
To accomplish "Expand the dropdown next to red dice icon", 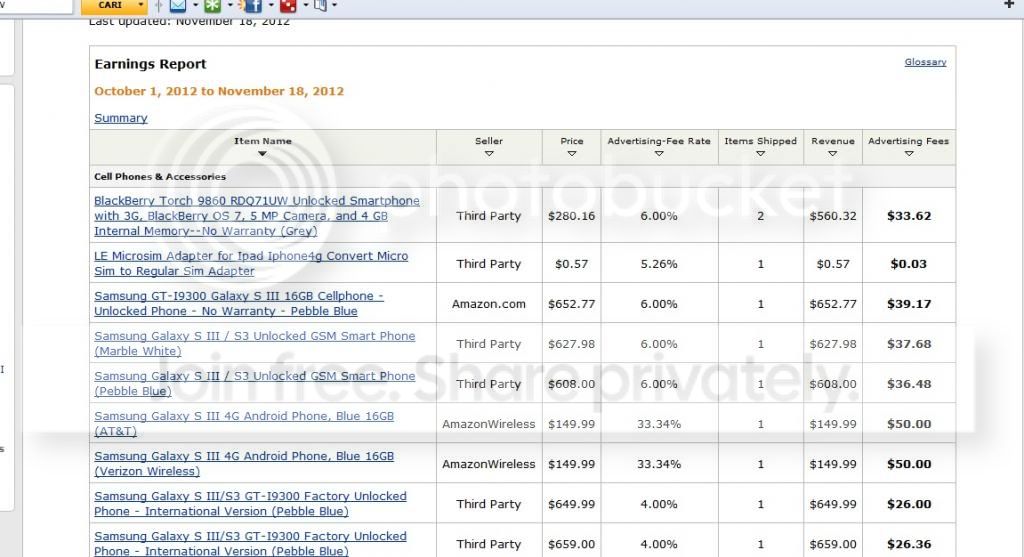I will (x=306, y=5).
